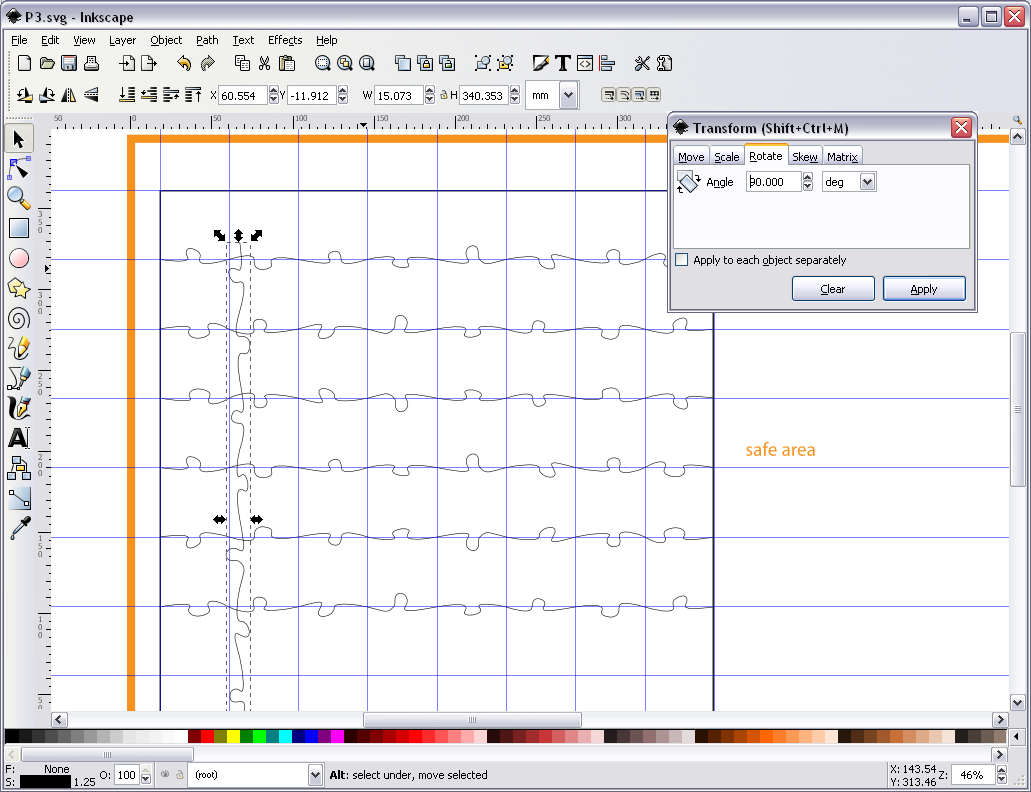
Task: Save the document with the disk icon
Action: pyautogui.click(x=69, y=63)
